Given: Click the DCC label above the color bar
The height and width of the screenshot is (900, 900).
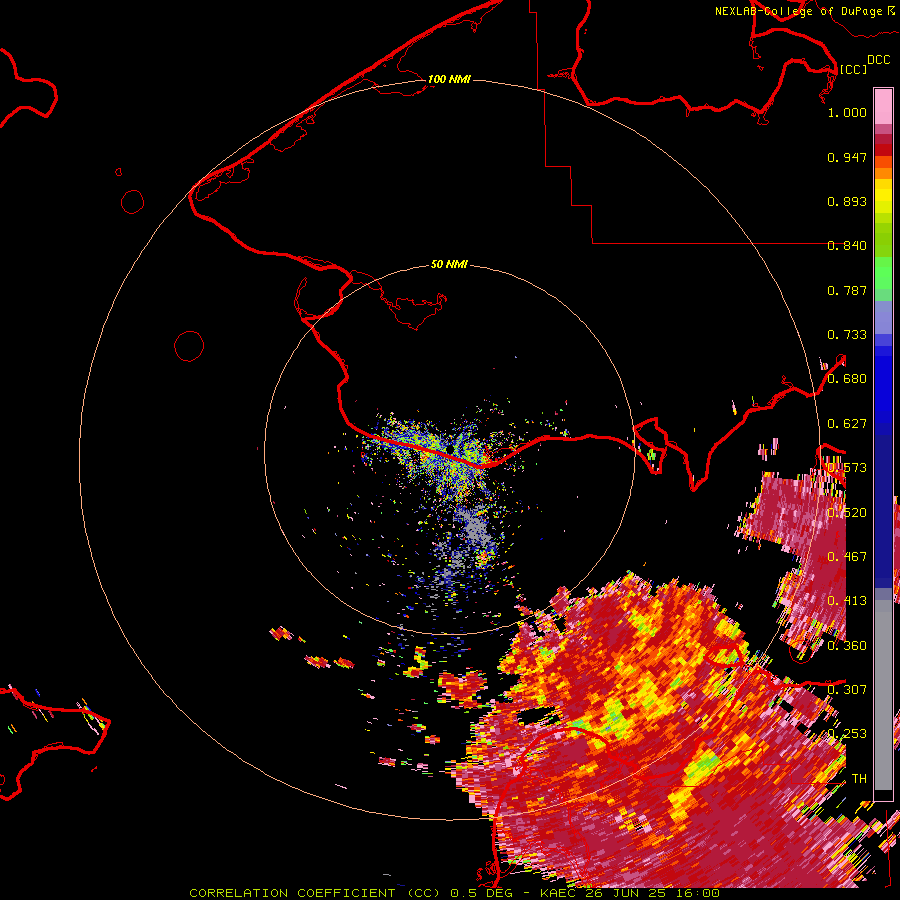Looking at the screenshot, I should [x=878, y=60].
